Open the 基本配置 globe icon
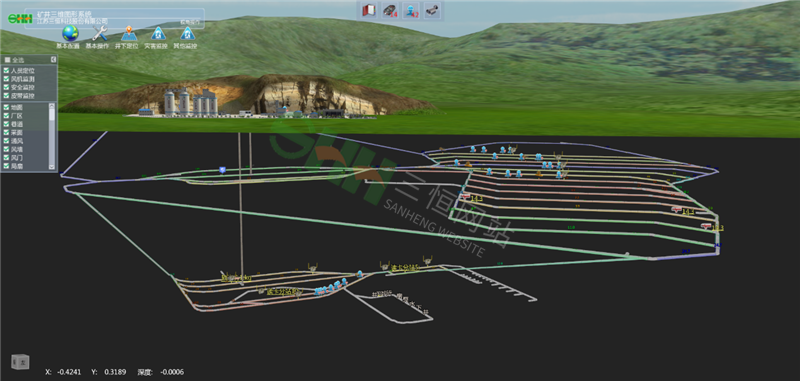The image size is (800, 381). click(x=70, y=34)
